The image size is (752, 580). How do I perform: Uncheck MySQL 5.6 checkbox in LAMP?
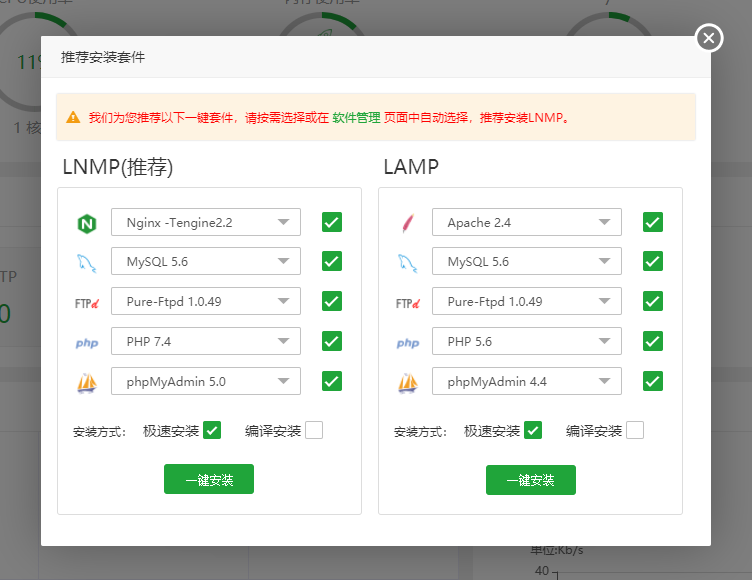coord(653,261)
